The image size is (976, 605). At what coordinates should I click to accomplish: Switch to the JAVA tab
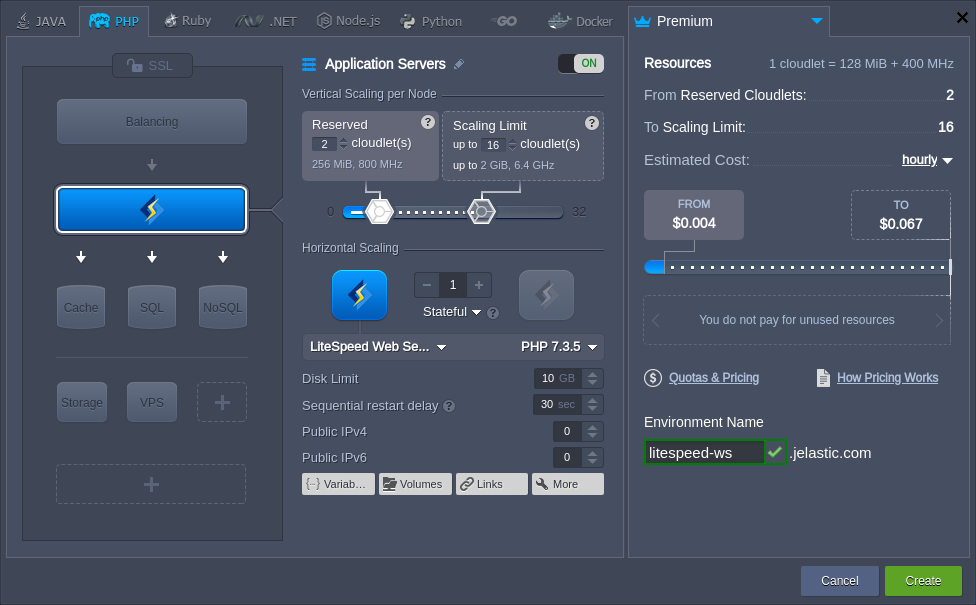(41, 21)
